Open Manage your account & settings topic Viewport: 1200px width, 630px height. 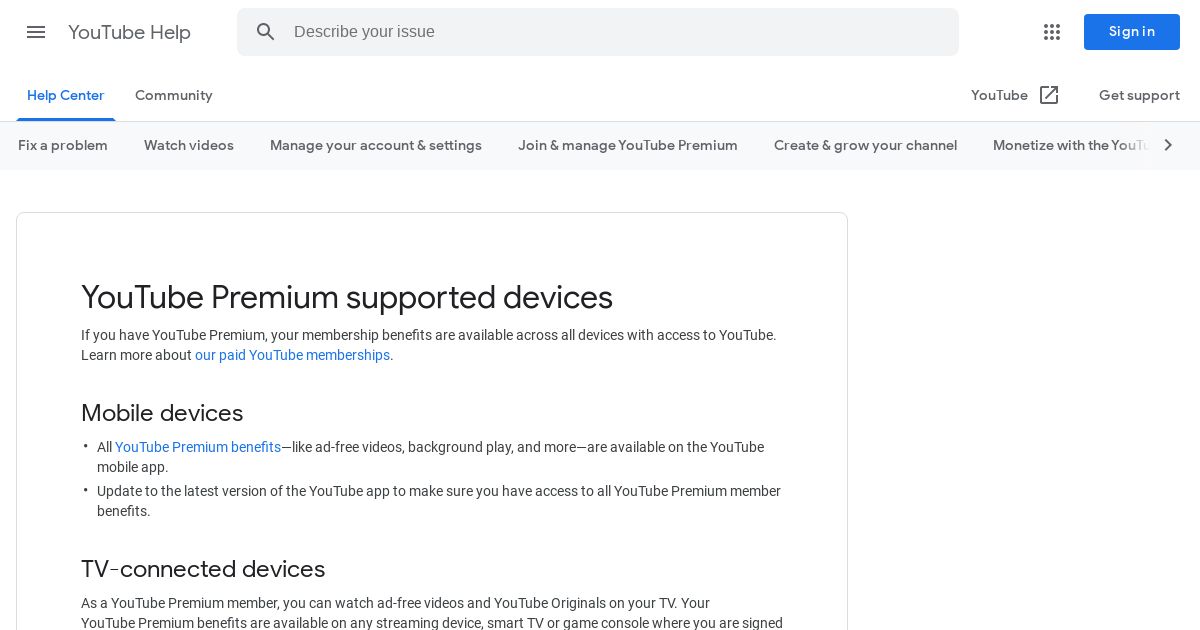[x=376, y=145]
